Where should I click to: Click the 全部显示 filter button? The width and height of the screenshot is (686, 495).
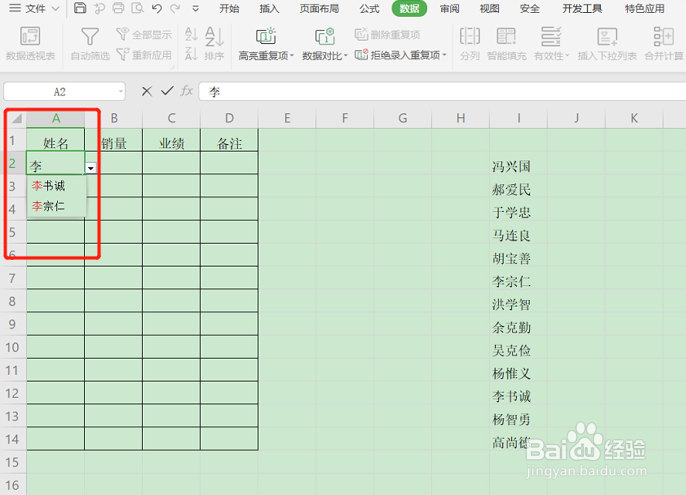click(x=144, y=35)
